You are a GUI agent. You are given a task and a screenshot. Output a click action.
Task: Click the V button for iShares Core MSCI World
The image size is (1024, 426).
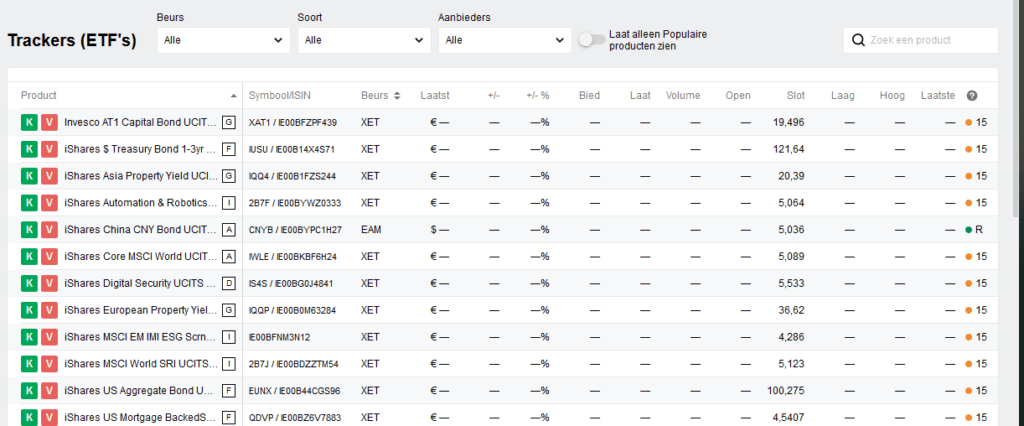49,256
